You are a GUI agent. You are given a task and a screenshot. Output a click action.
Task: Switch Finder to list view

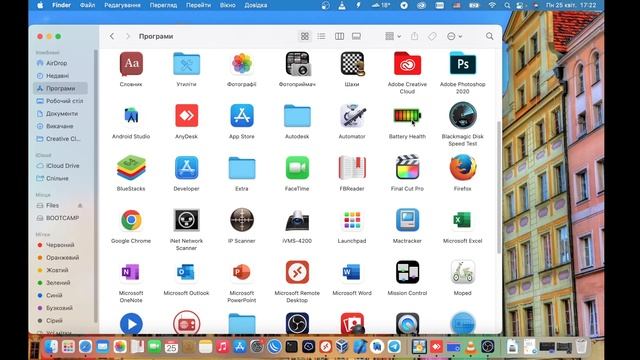[x=321, y=36]
